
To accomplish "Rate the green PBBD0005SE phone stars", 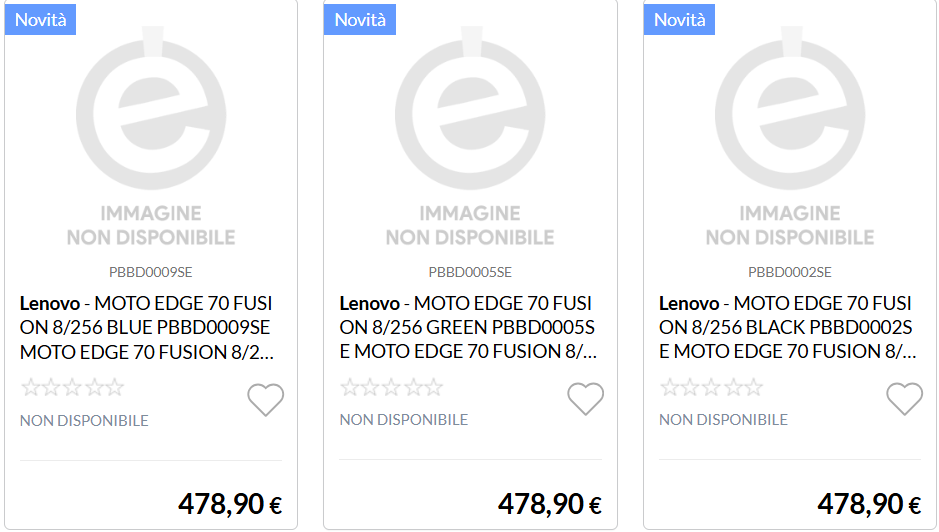I will pos(392,388).
